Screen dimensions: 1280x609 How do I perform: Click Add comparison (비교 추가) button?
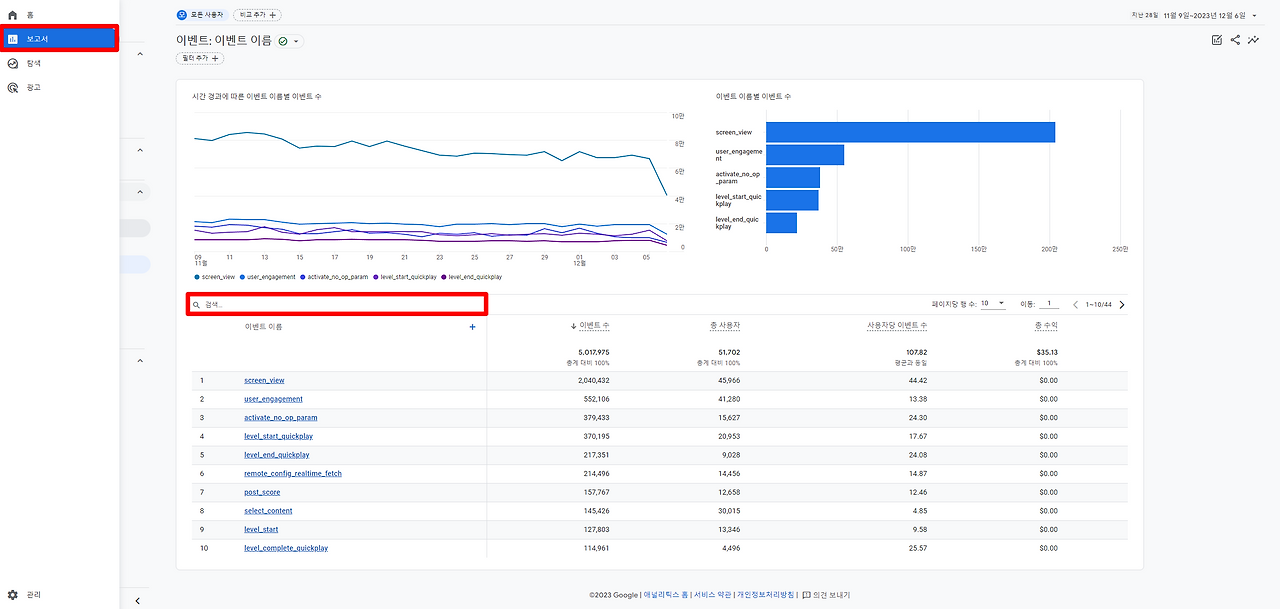[x=258, y=15]
